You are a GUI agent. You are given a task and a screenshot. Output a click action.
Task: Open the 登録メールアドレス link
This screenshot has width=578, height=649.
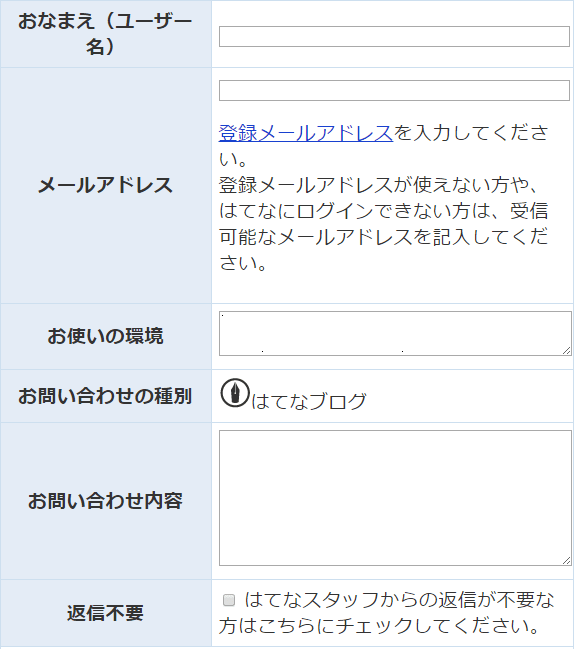pos(306,133)
